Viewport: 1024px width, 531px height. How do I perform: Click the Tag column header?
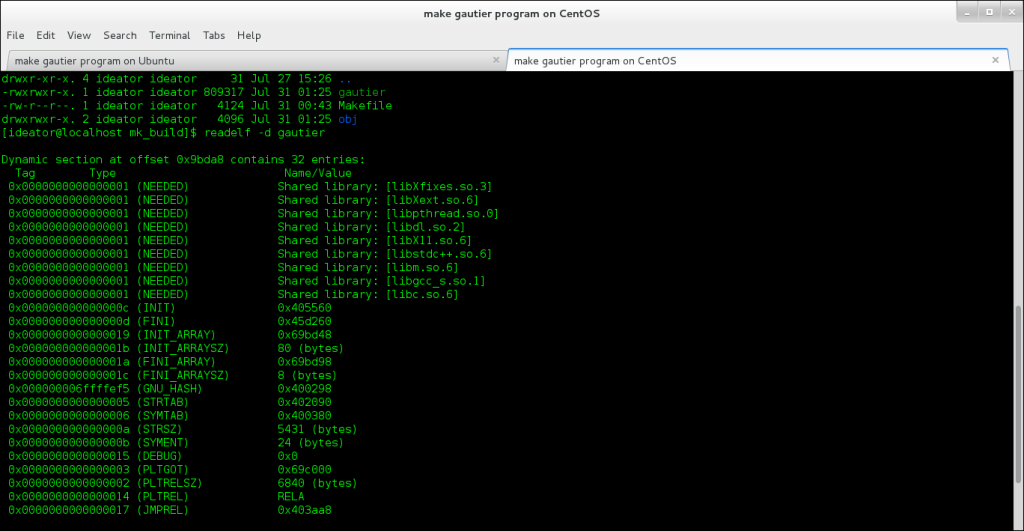click(25, 174)
